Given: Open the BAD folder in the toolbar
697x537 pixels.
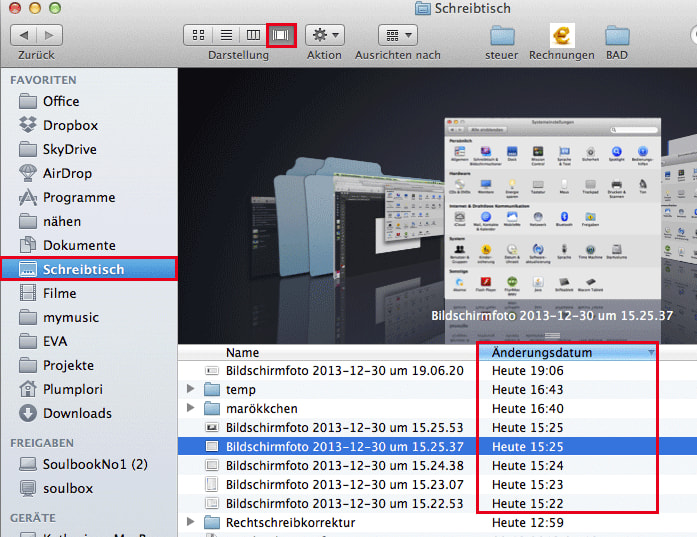Looking at the screenshot, I should click(617, 43).
